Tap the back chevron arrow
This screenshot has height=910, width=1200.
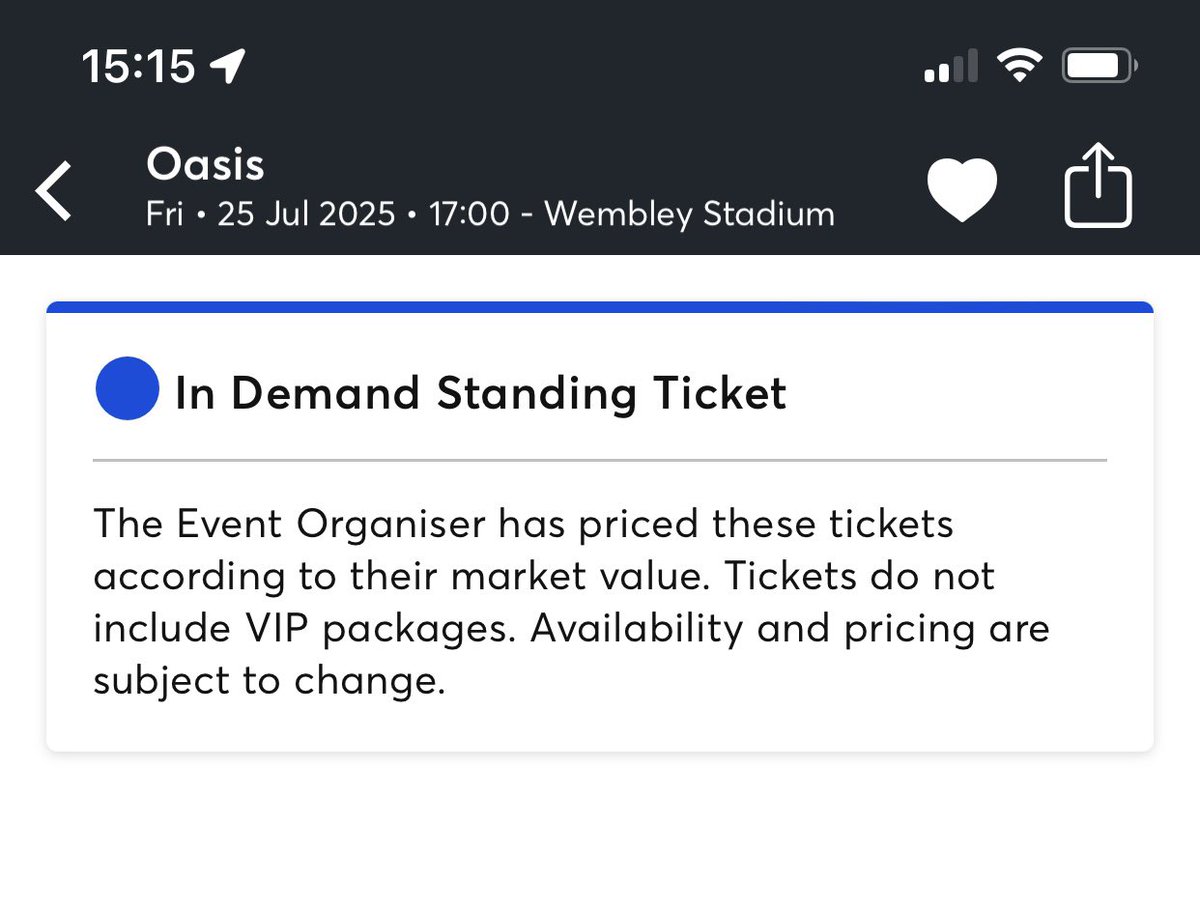(x=54, y=192)
